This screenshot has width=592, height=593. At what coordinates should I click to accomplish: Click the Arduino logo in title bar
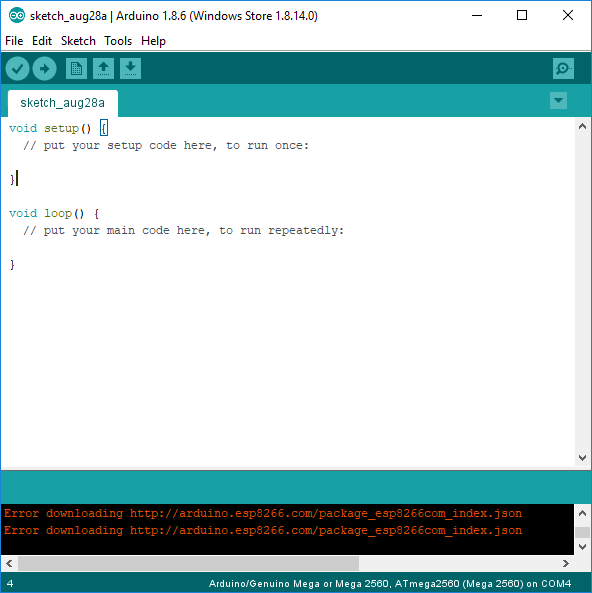point(17,16)
